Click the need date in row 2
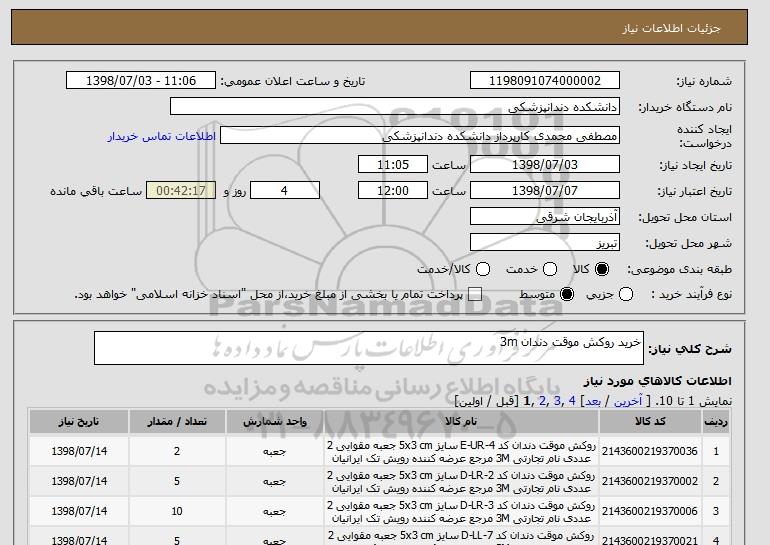 coord(79,481)
